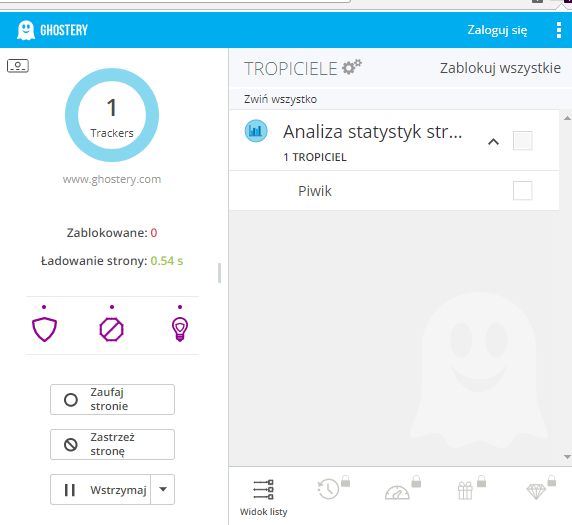The width and height of the screenshot is (572, 525).
Task: Click the site analytics category icon
Action: [256, 131]
